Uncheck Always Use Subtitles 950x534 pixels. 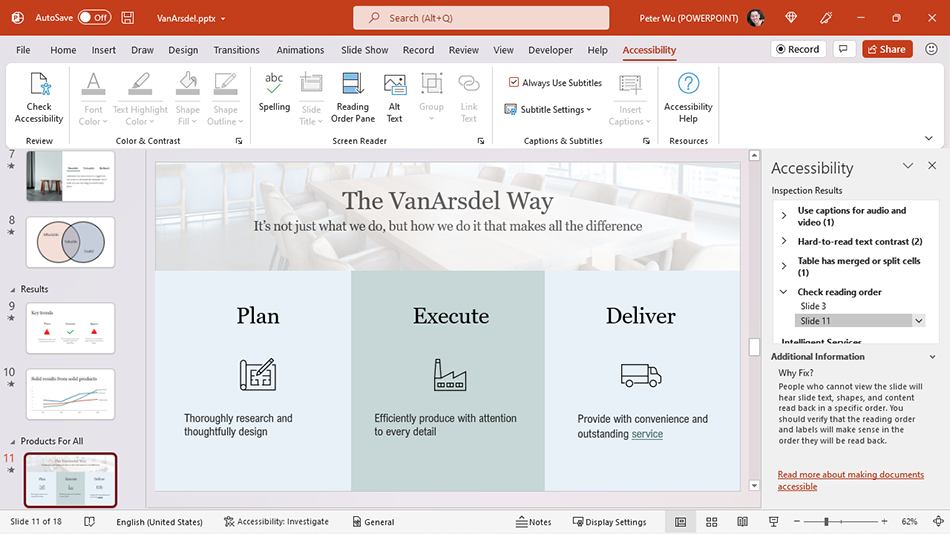click(514, 82)
